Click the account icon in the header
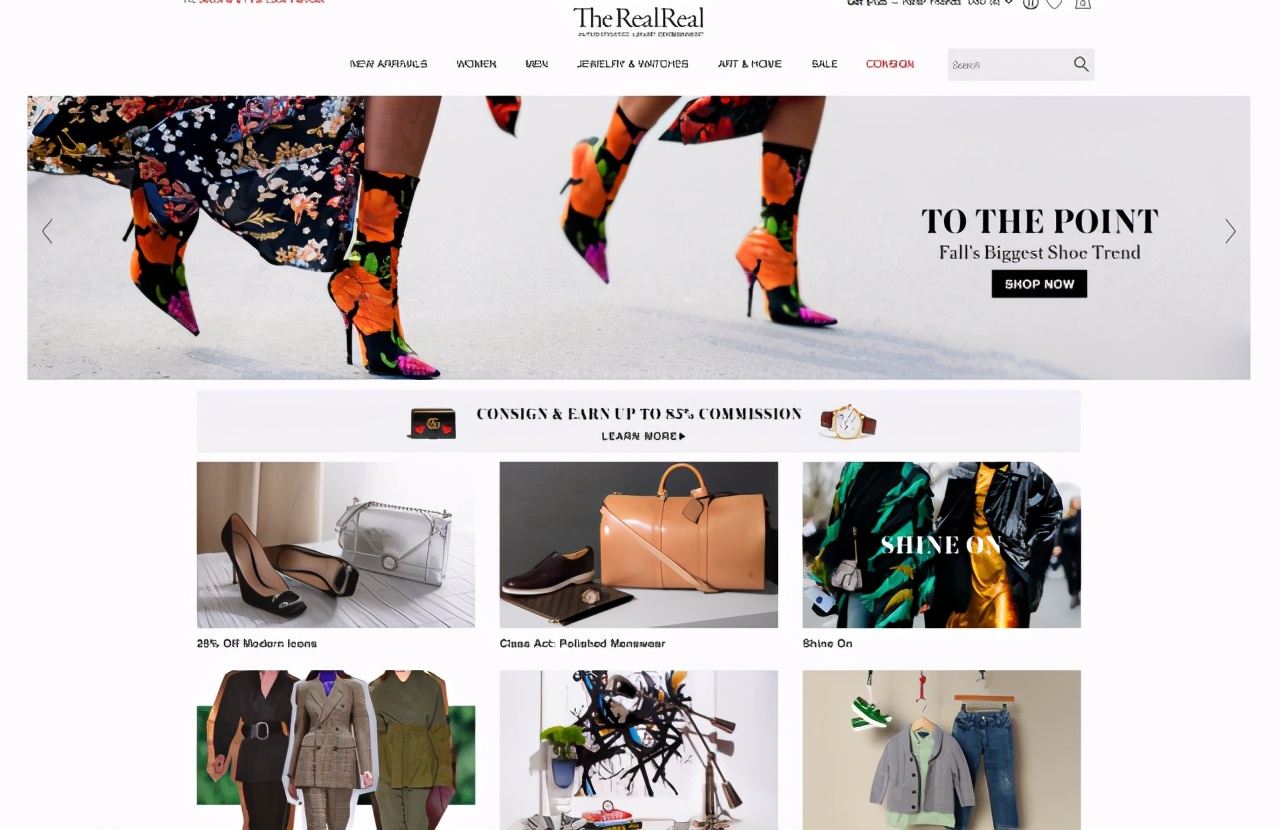The height and width of the screenshot is (830, 1280). [1030, 3]
